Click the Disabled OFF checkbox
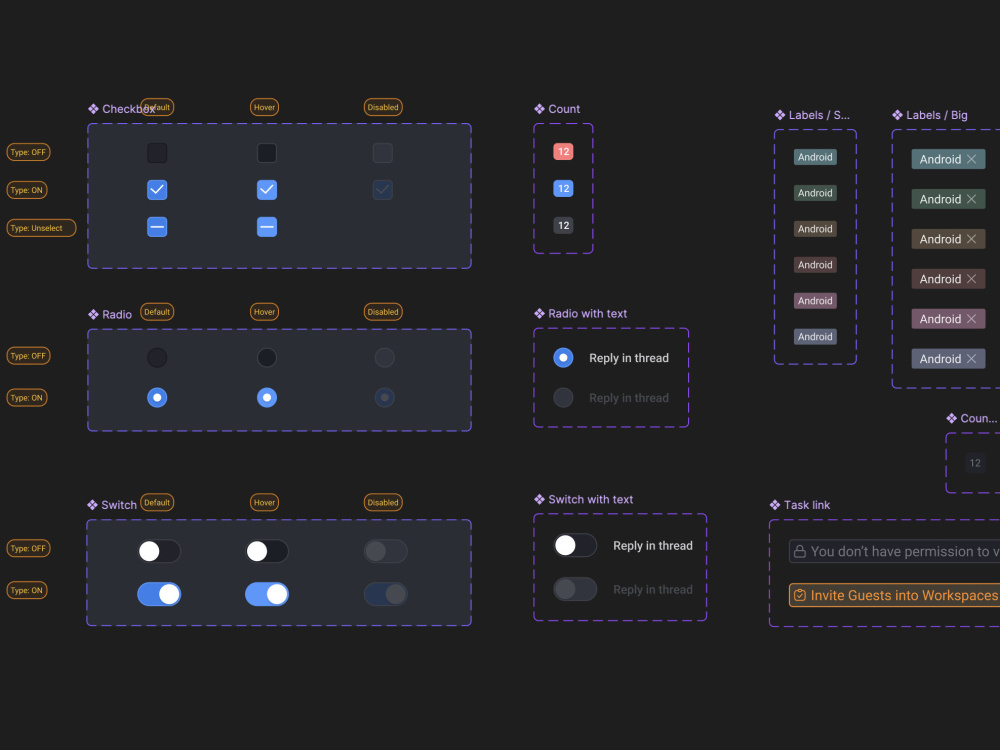The image size is (1000, 750). [383, 153]
